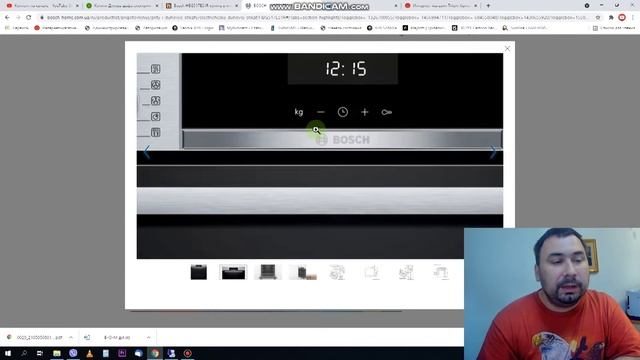Select the first thumbnail, black oven front
640x360 pixels.
click(x=199, y=272)
